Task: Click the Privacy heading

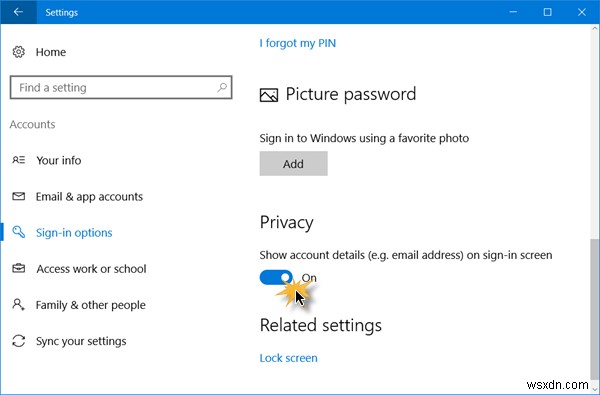Action: click(287, 222)
